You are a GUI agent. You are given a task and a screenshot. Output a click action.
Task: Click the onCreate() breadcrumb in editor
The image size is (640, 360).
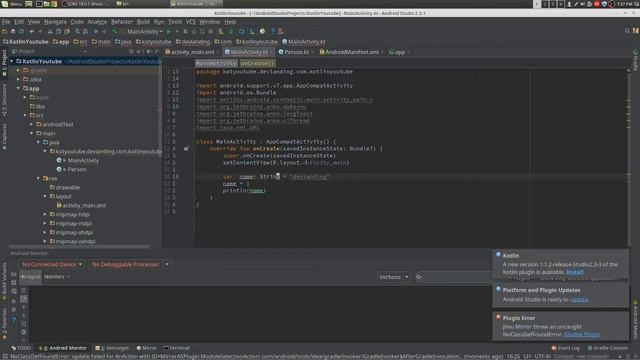[257, 63]
